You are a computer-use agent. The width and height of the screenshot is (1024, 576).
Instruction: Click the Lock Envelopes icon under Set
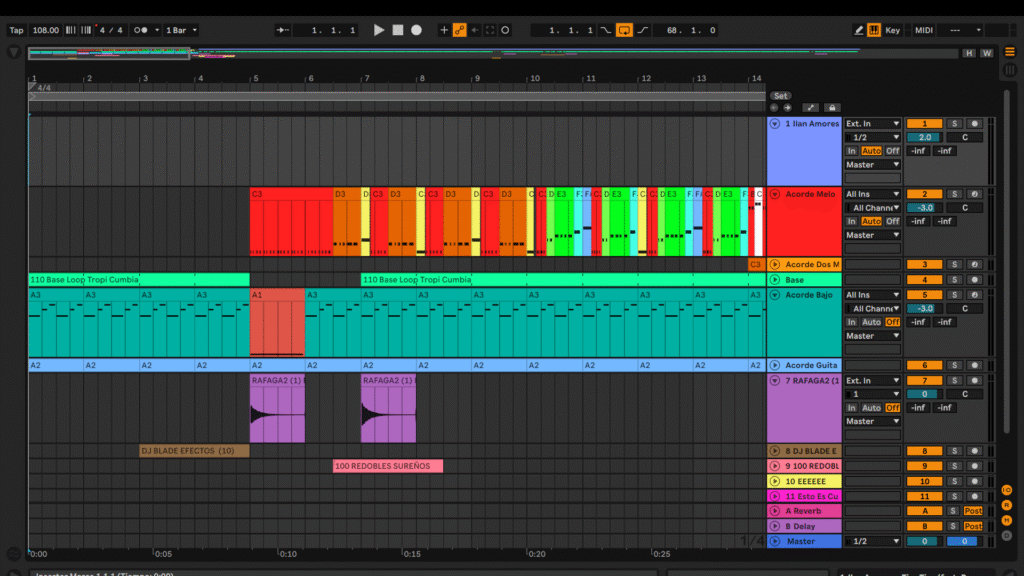(x=832, y=107)
